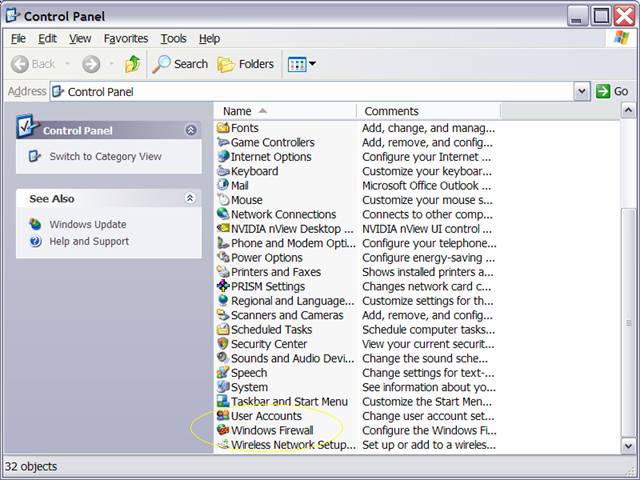Click the vertical scrollbar thumb
The width and height of the screenshot is (640, 480).
(628, 322)
